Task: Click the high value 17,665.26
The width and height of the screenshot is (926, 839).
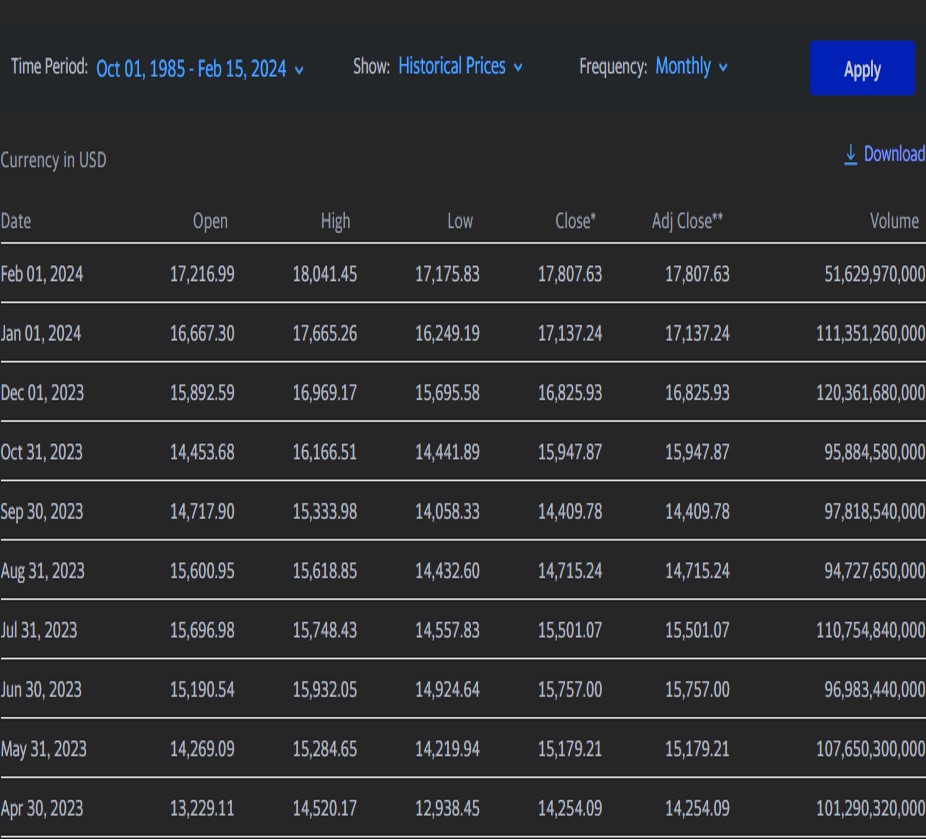Action: pyautogui.click(x=325, y=334)
